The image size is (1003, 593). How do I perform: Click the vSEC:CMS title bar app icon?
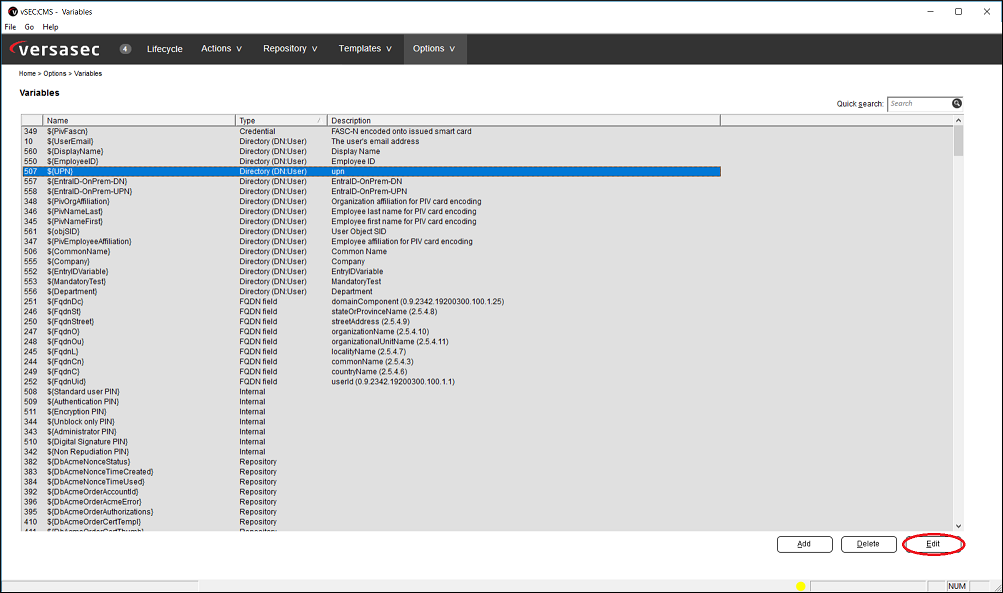coord(11,11)
